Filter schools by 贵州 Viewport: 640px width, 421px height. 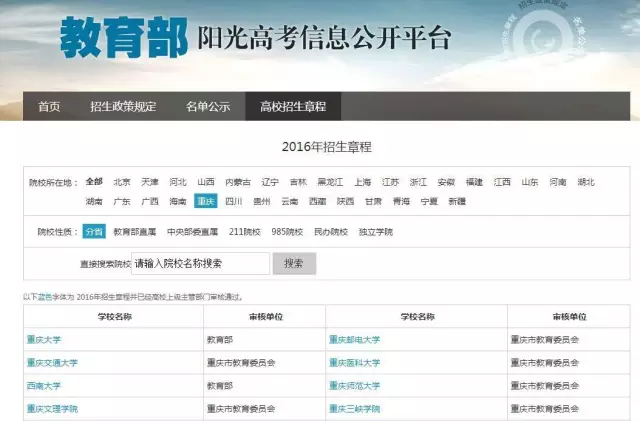tap(262, 201)
